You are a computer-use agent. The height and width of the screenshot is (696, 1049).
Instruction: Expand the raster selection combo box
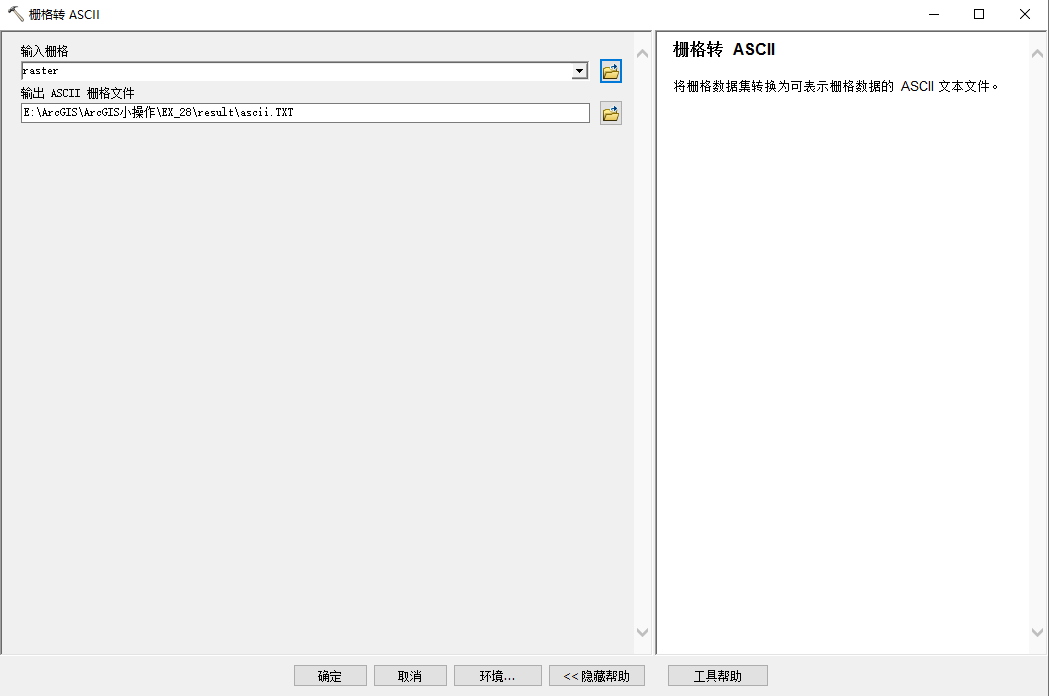580,71
